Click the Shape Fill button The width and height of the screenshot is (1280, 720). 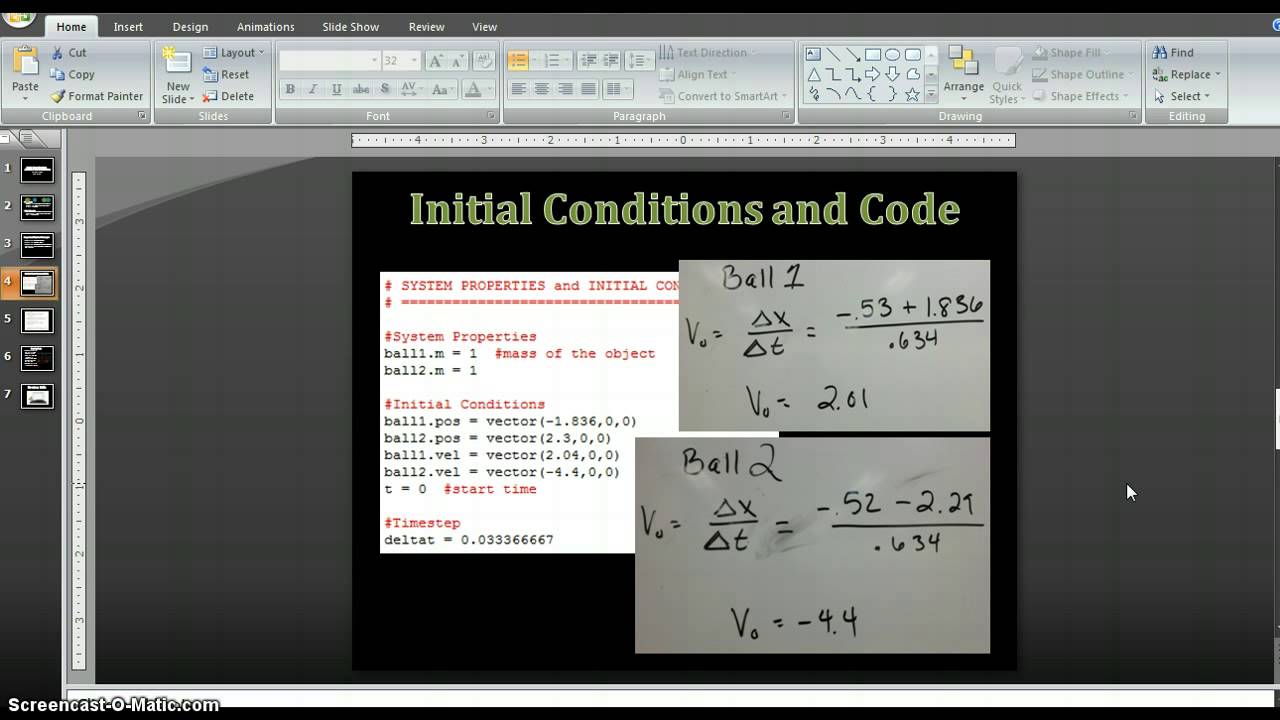coord(1070,52)
